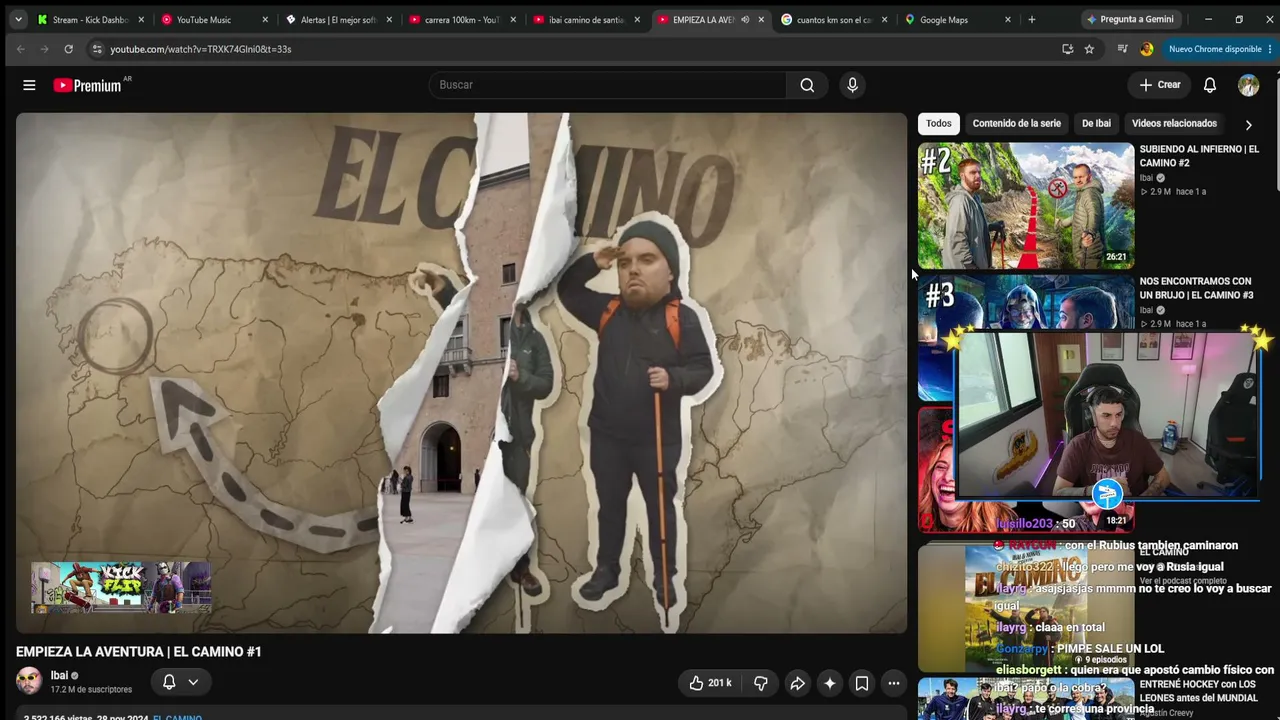
Task: Open YouTube notifications bell
Action: [1210, 85]
